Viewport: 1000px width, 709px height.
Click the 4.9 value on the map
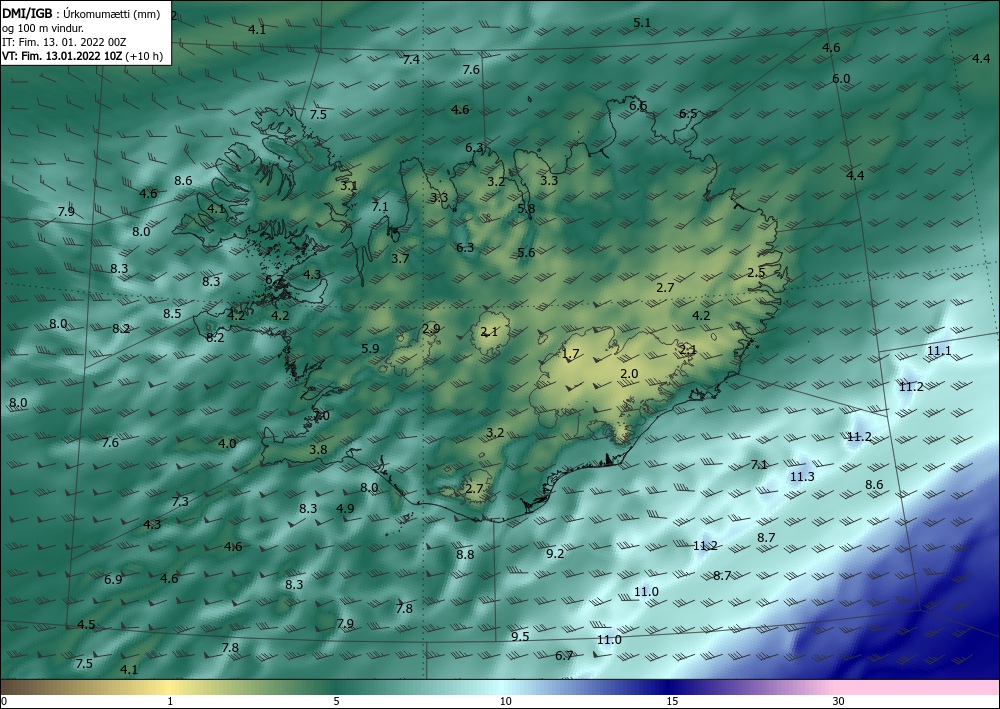pyautogui.click(x=345, y=508)
